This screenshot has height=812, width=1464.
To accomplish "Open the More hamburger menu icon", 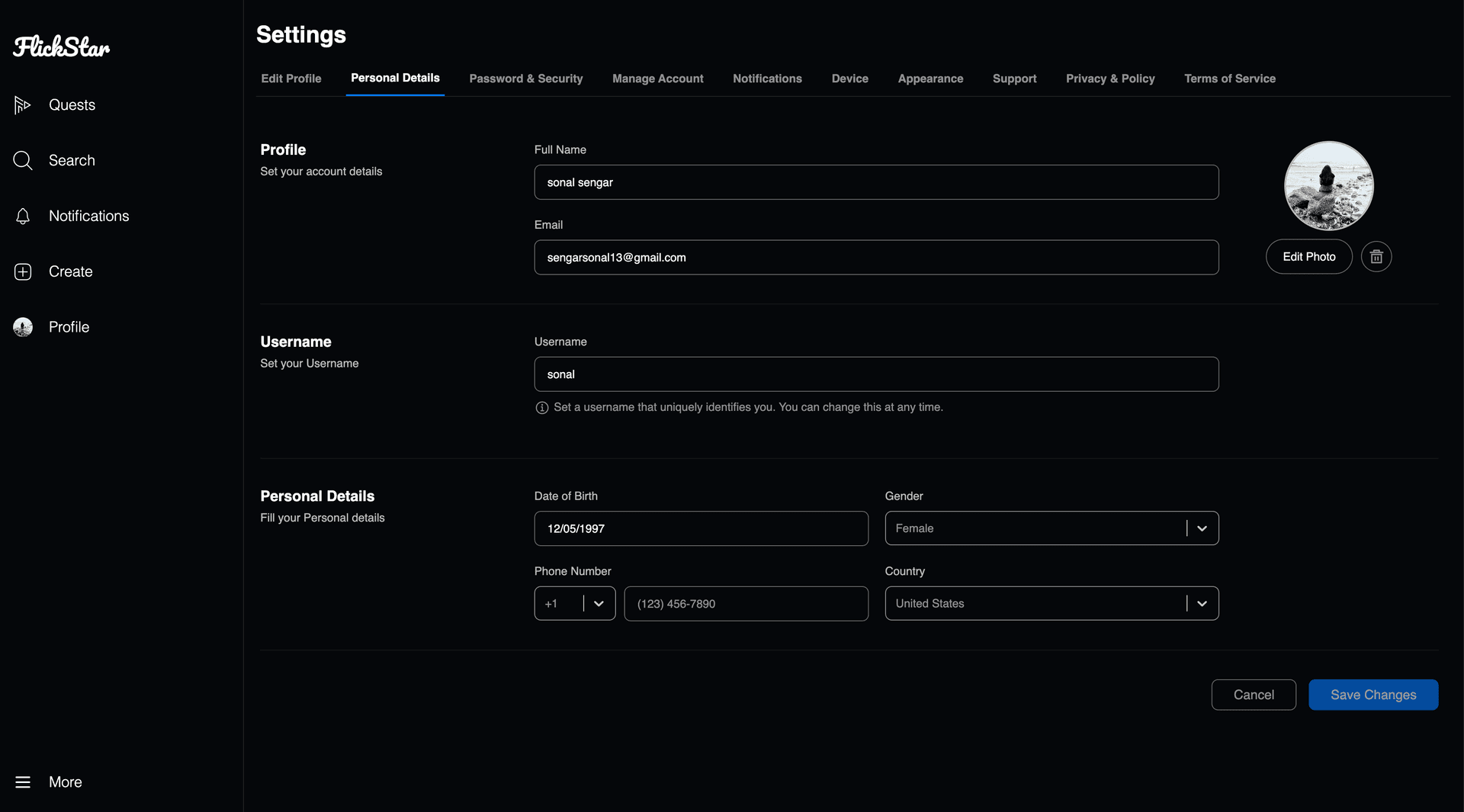I will point(22,782).
